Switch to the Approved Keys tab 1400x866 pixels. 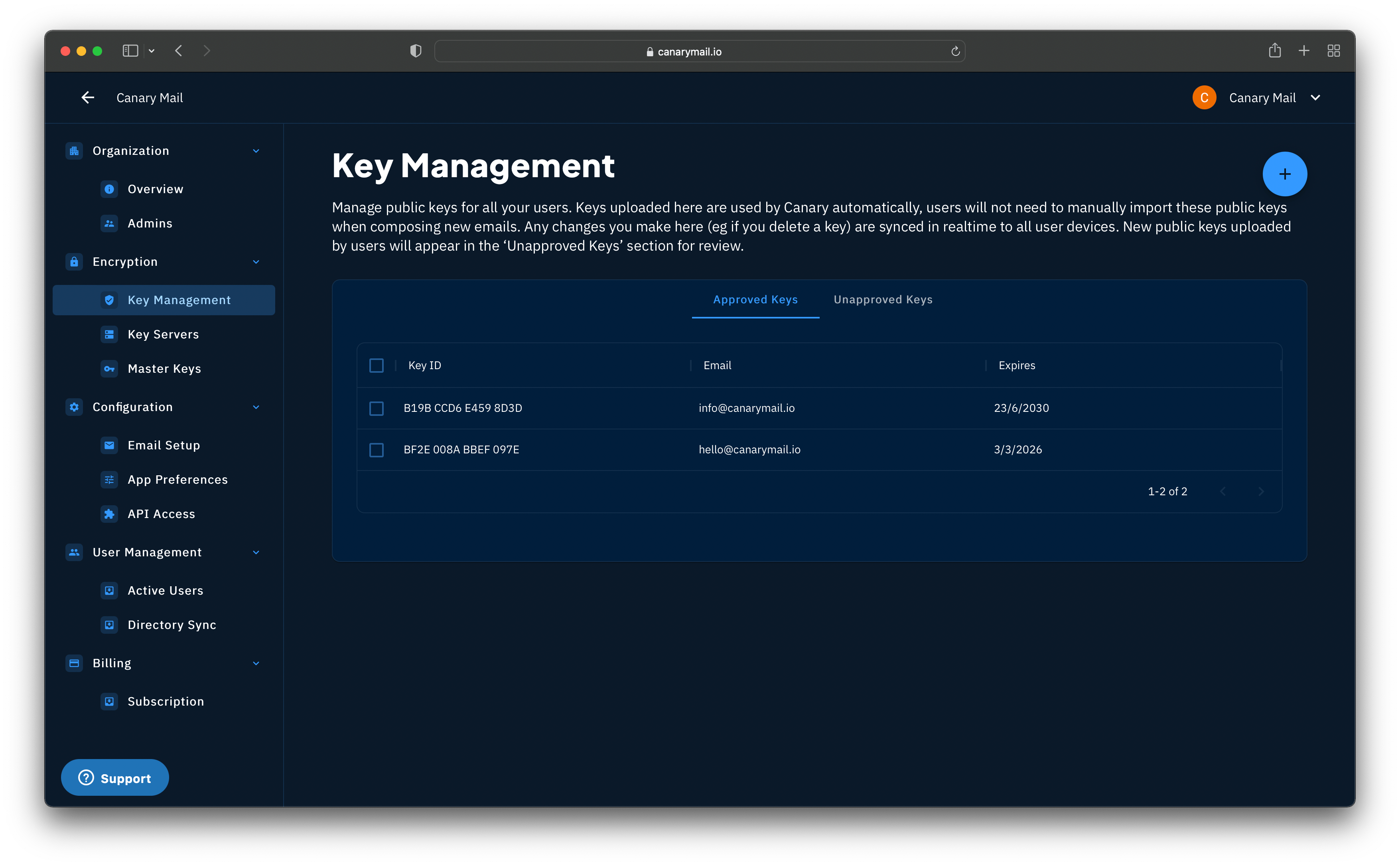point(755,300)
